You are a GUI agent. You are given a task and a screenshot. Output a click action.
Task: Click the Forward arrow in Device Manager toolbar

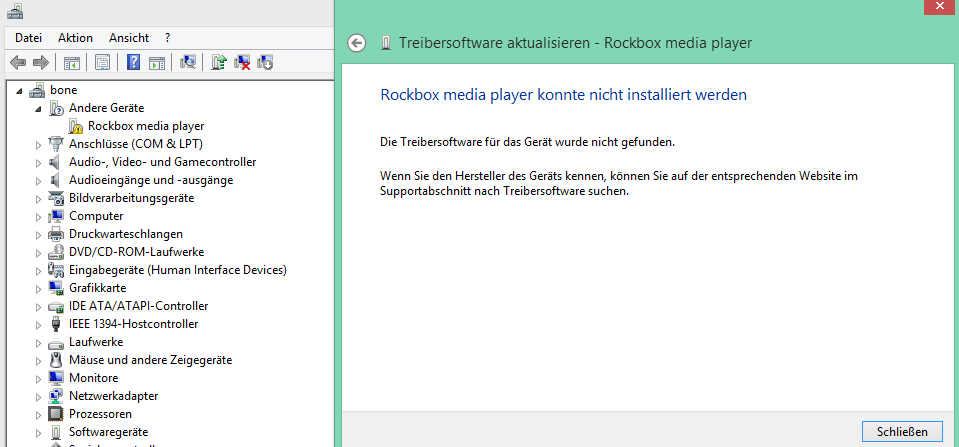[x=40, y=62]
